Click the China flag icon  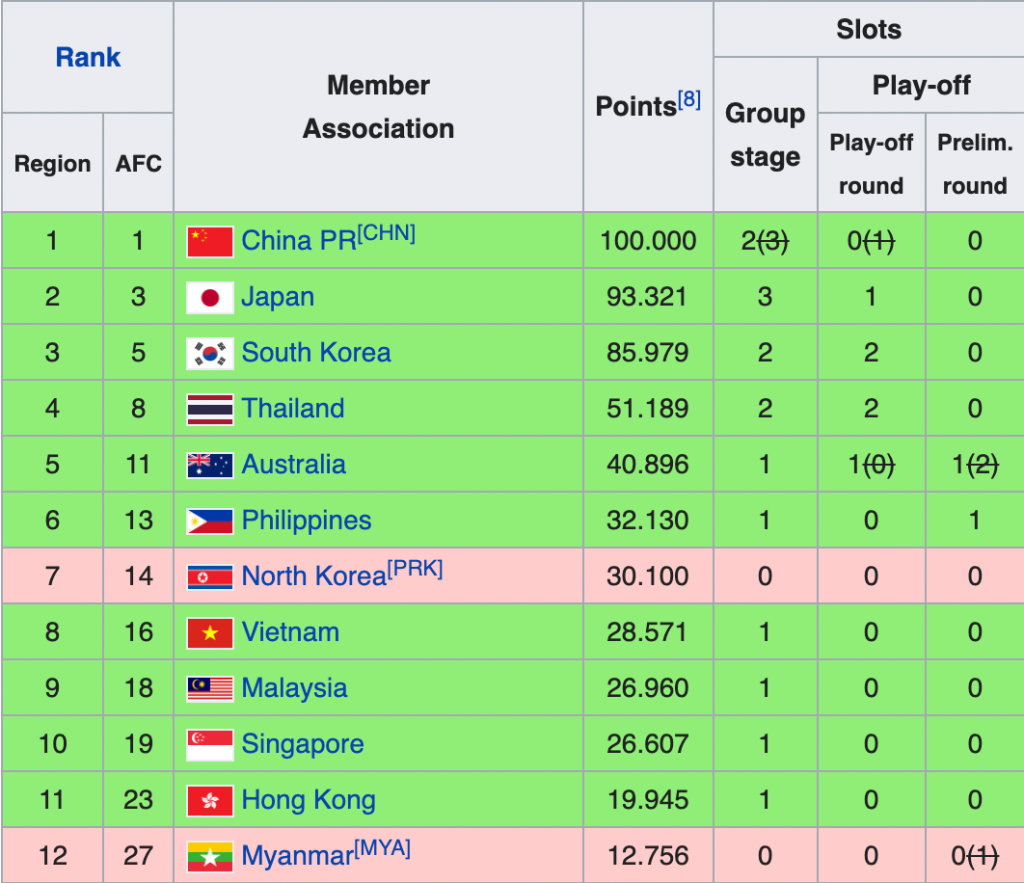point(210,242)
